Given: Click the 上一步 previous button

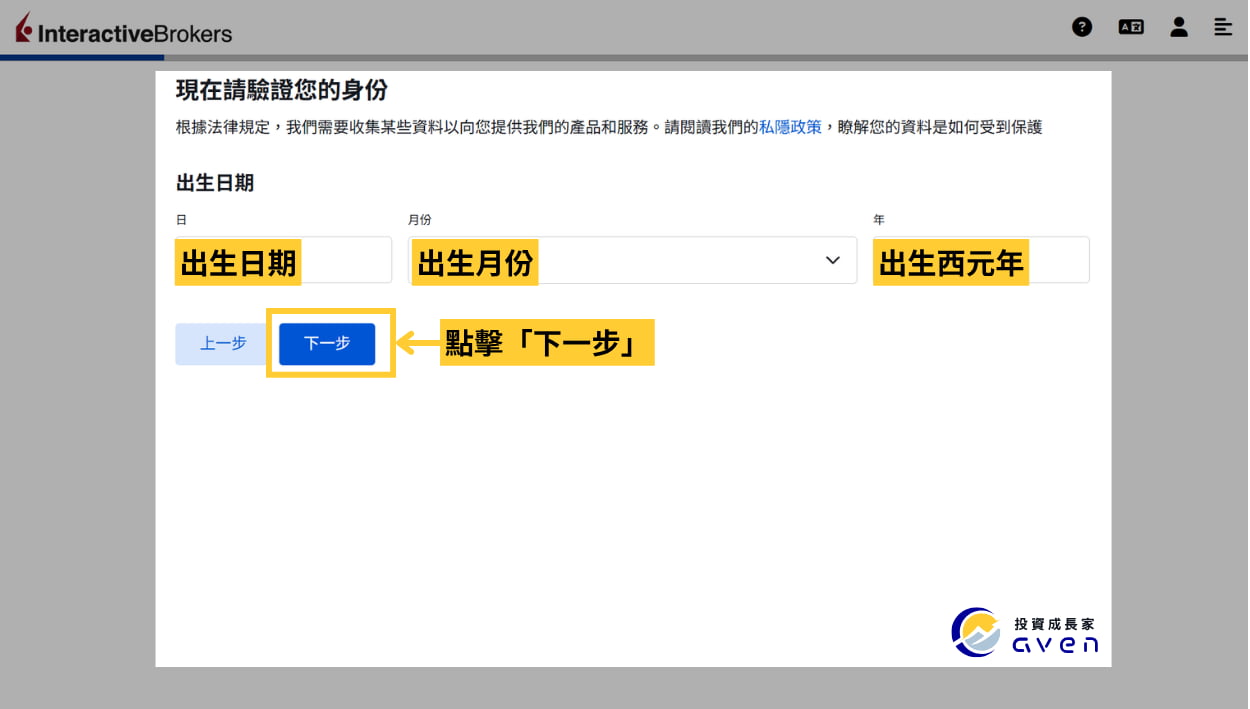Looking at the screenshot, I should [223, 344].
